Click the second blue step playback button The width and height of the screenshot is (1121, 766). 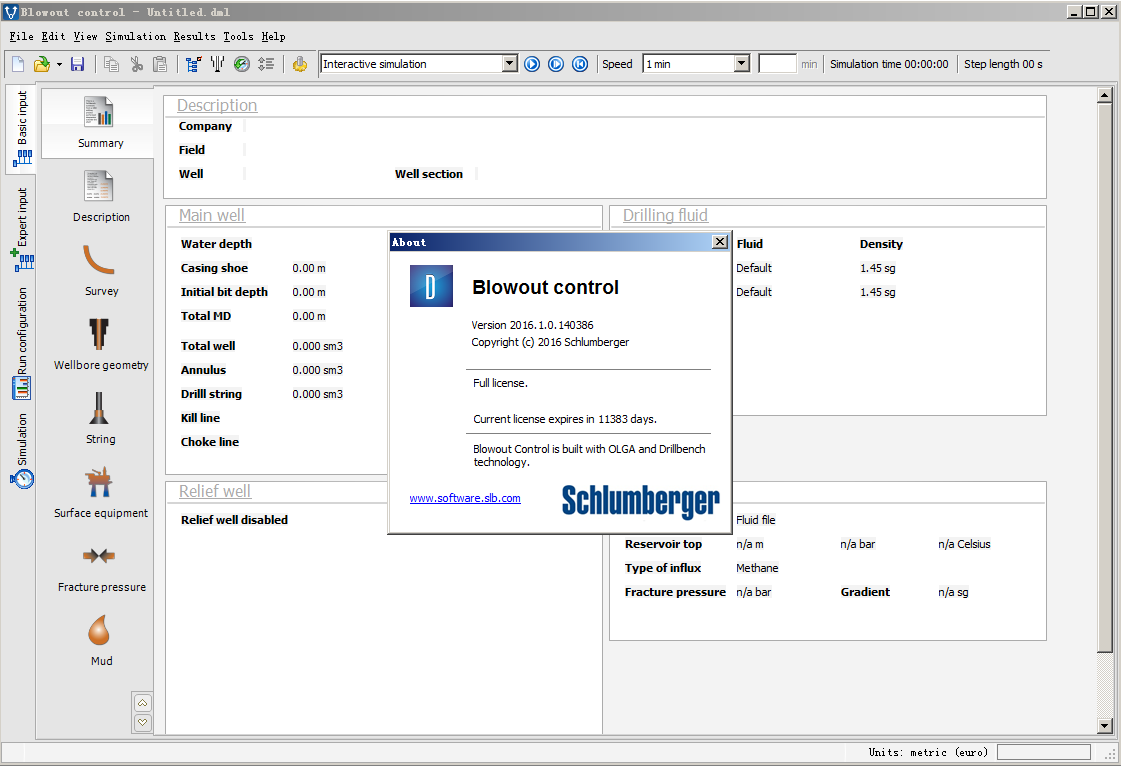coord(556,64)
